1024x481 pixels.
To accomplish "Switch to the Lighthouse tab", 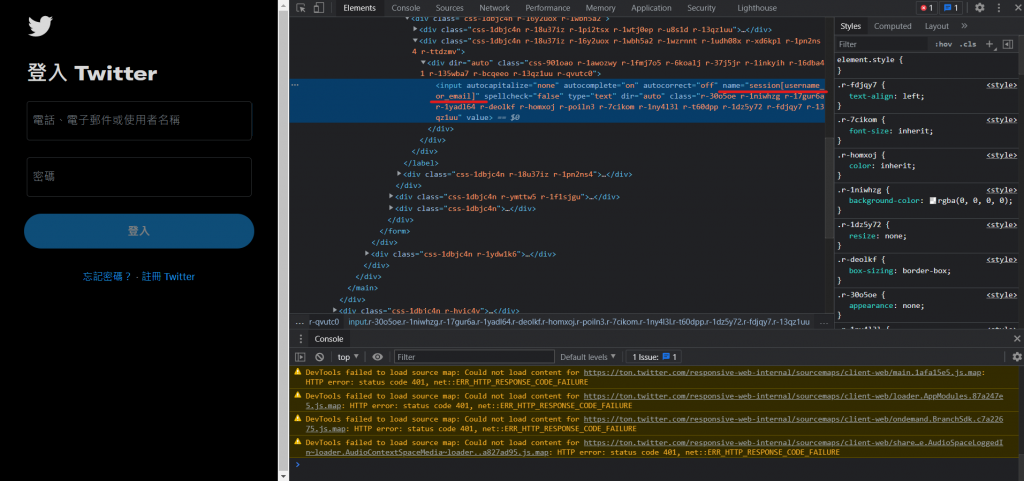I will pyautogui.click(x=757, y=8).
